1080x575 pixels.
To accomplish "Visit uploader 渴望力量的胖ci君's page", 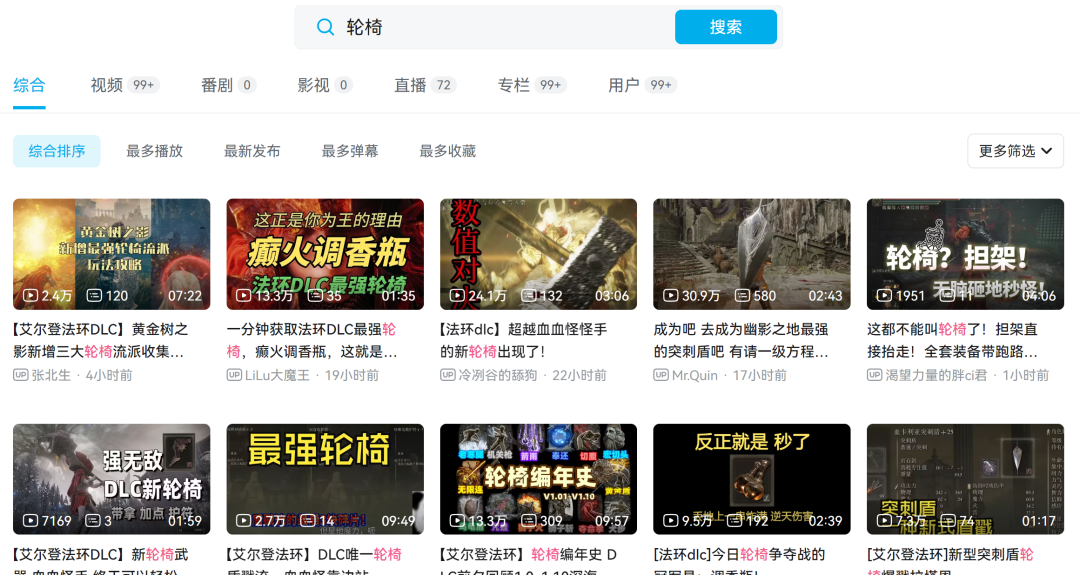I will click(x=936, y=375).
